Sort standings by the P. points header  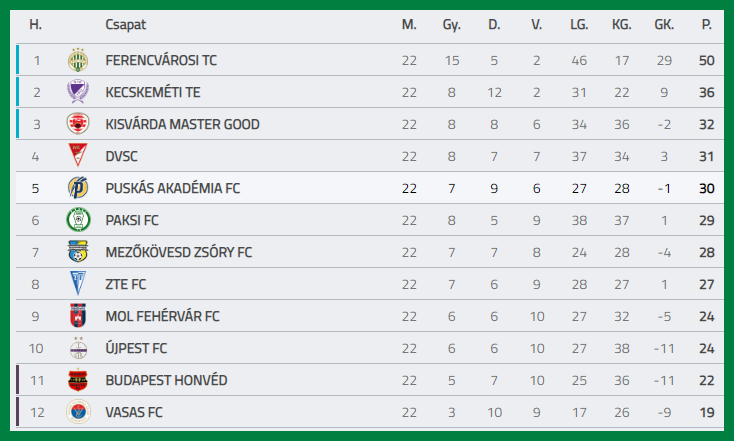(707, 24)
